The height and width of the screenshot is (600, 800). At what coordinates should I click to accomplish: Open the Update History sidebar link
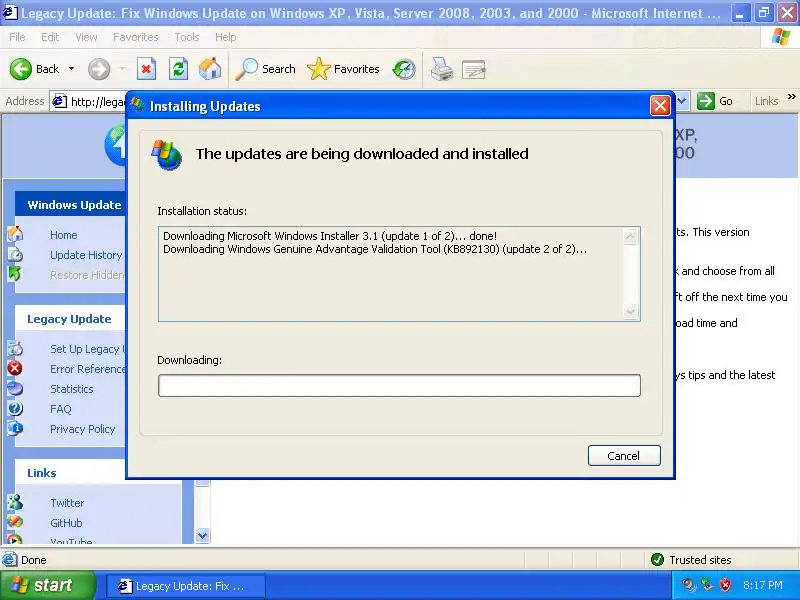86,255
